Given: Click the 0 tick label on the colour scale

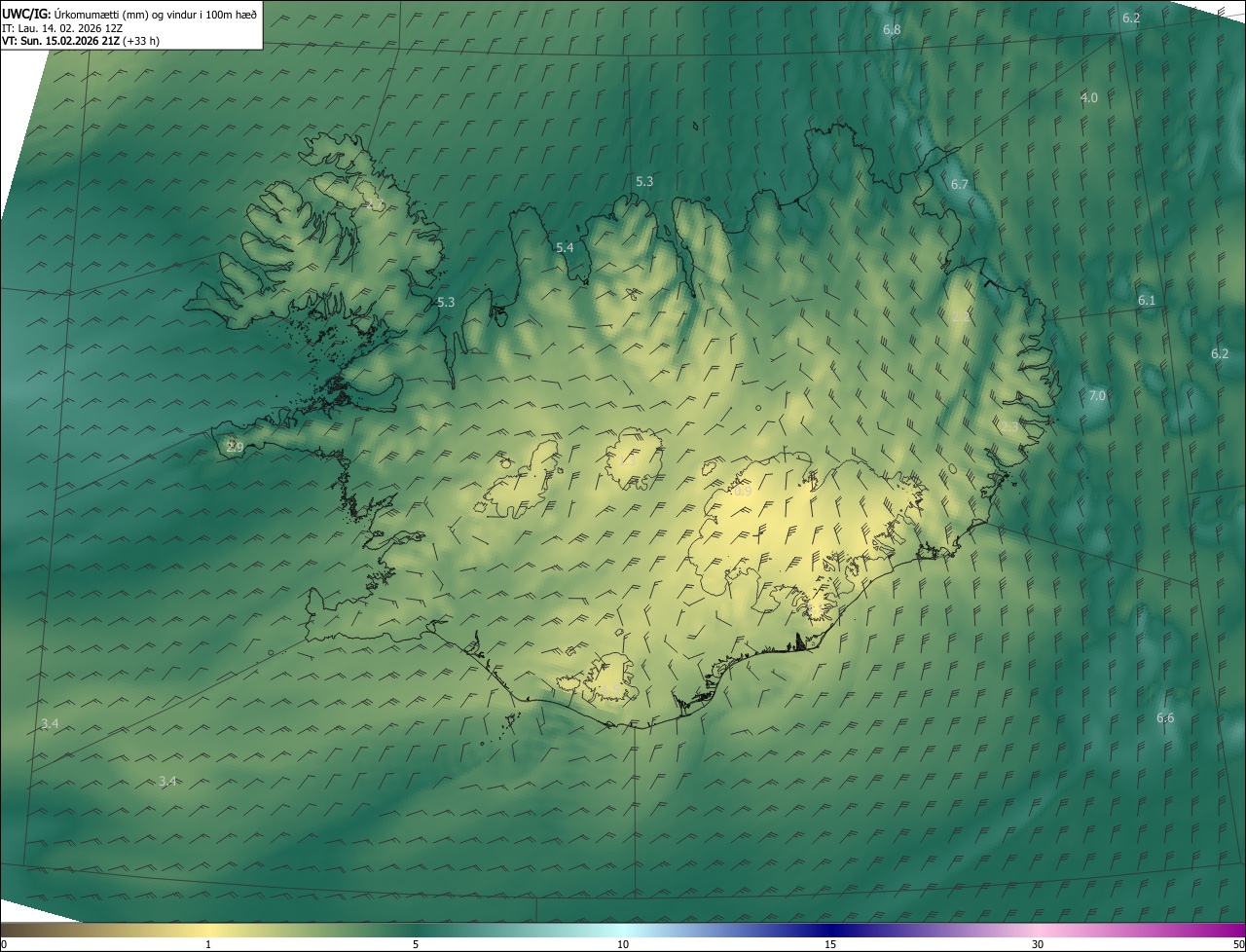Looking at the screenshot, I should [x=4, y=944].
